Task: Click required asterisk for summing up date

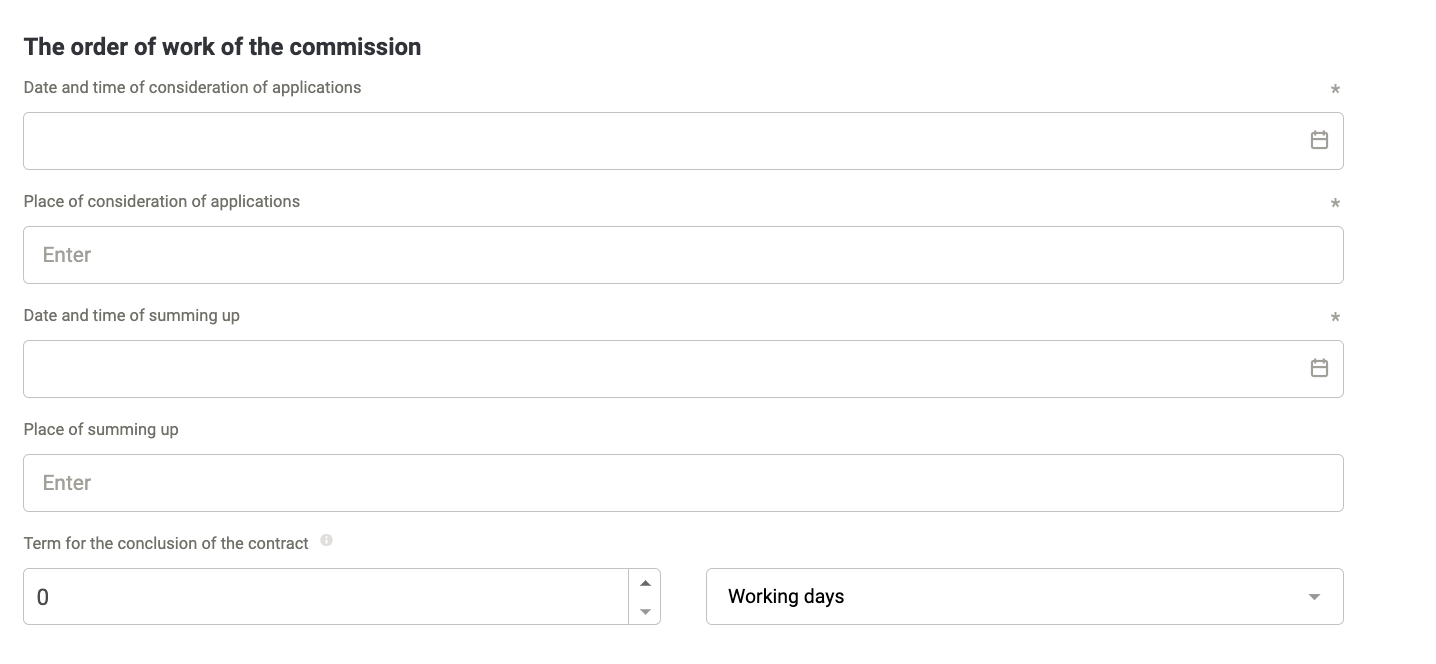Action: tap(1335, 318)
